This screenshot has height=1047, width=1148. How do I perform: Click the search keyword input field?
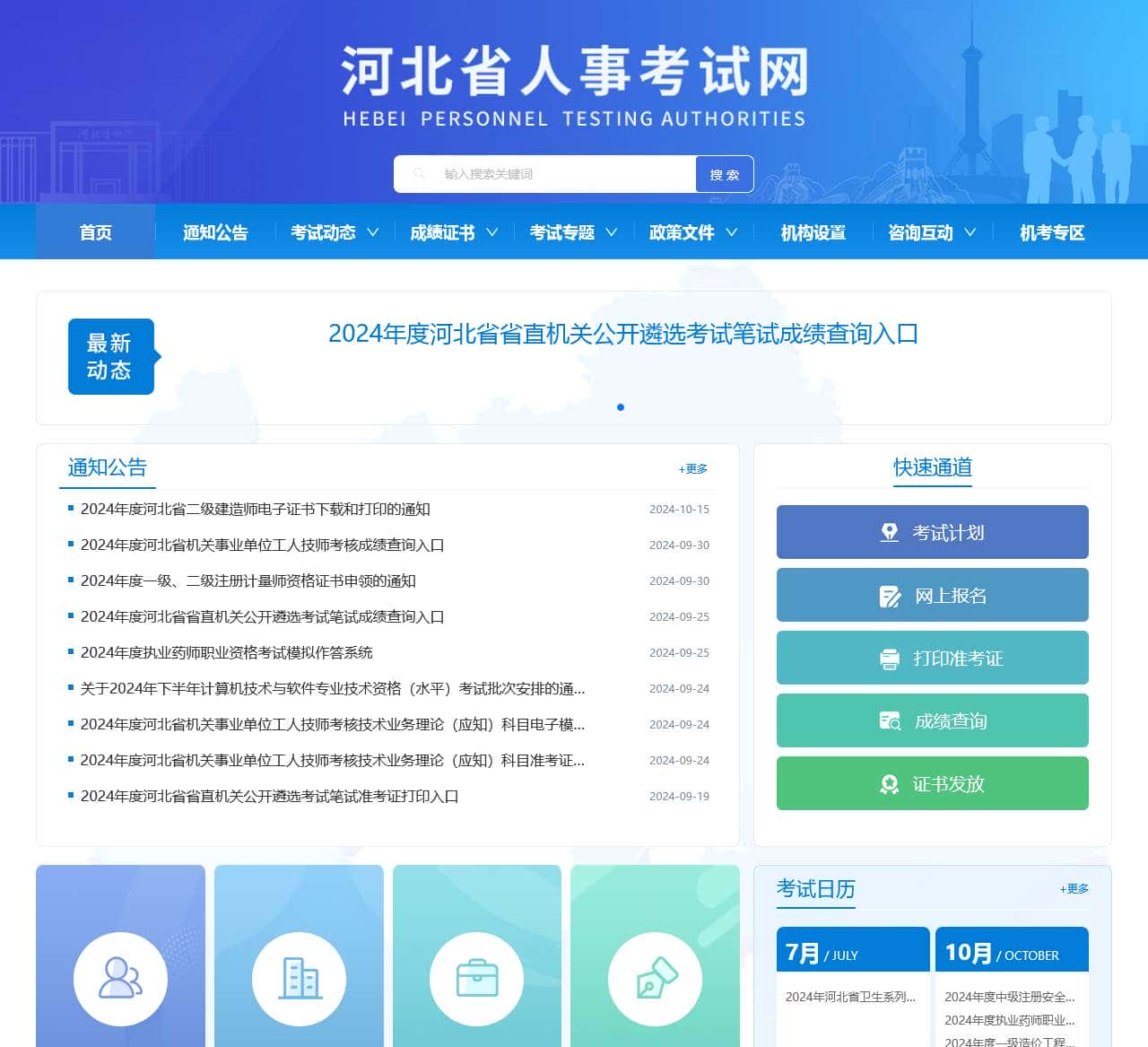coord(538,173)
